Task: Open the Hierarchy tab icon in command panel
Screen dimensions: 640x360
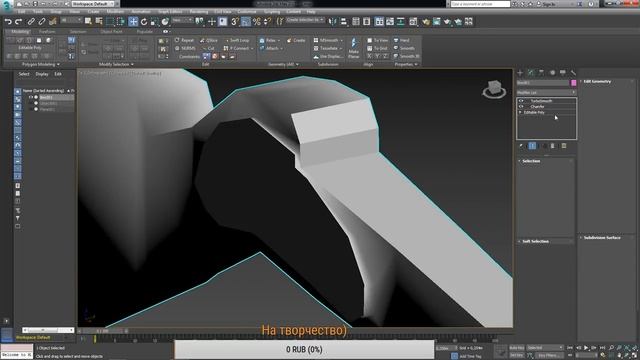Action: click(541, 73)
